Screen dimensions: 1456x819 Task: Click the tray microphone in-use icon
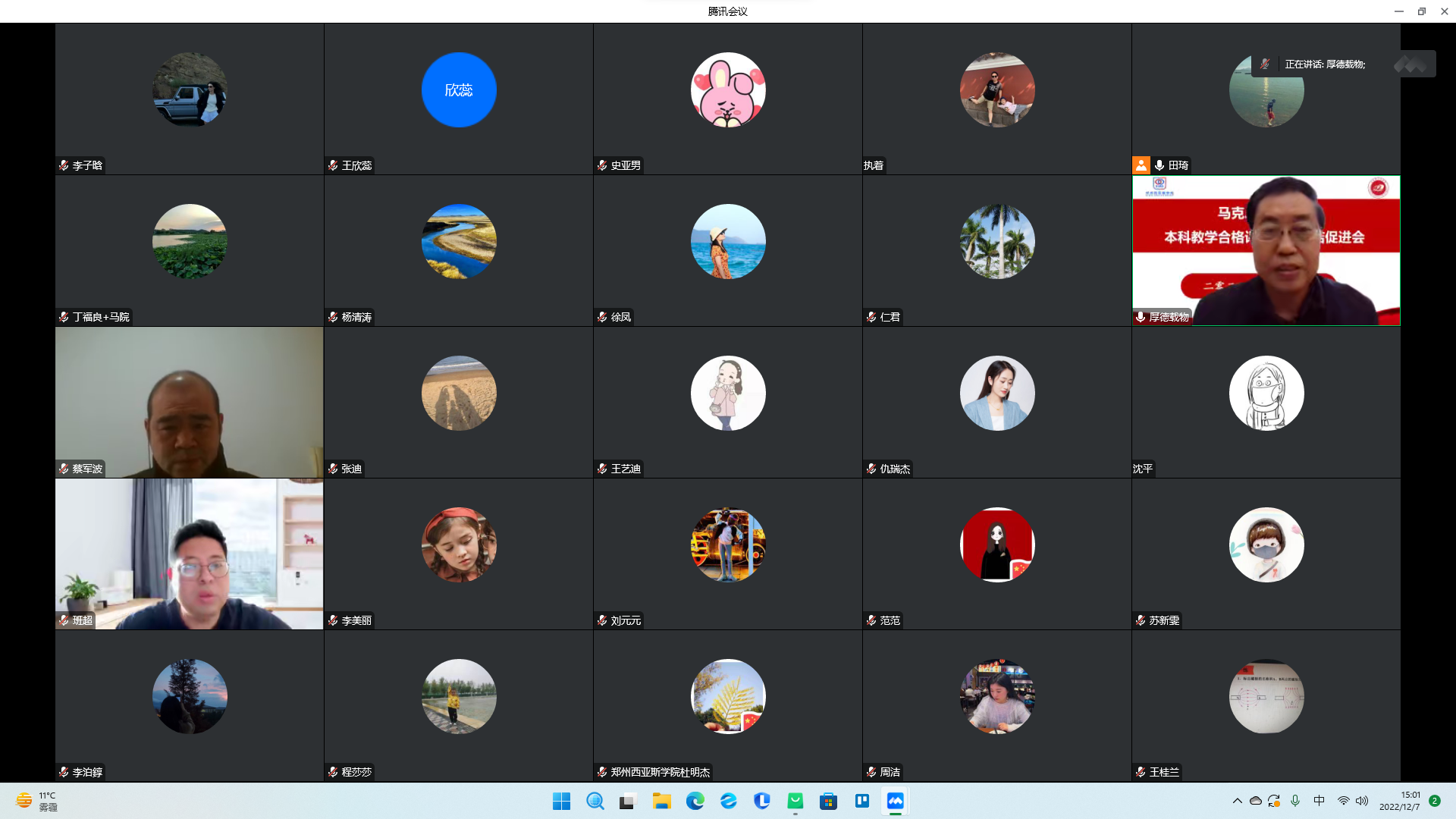[x=1295, y=801]
